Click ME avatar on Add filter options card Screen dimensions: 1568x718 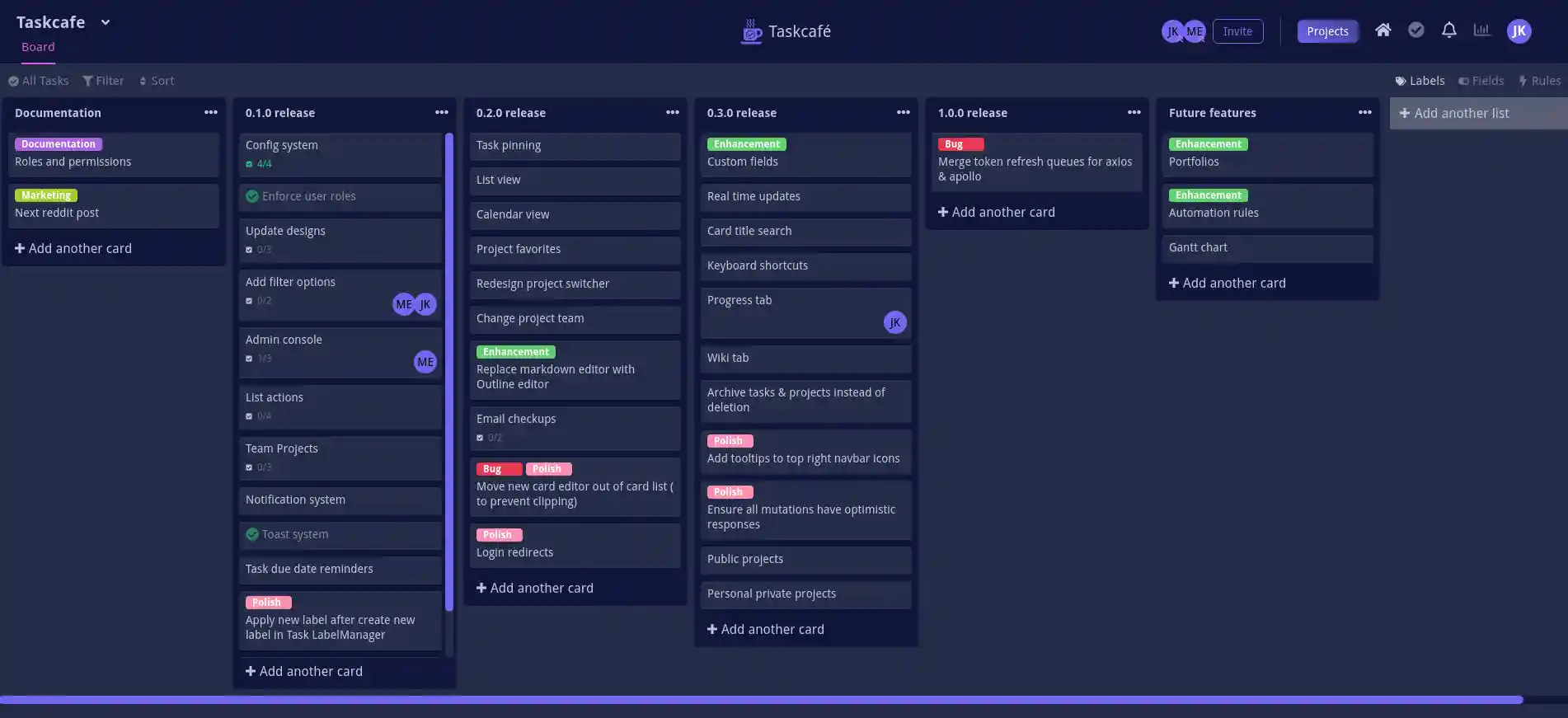pos(403,304)
